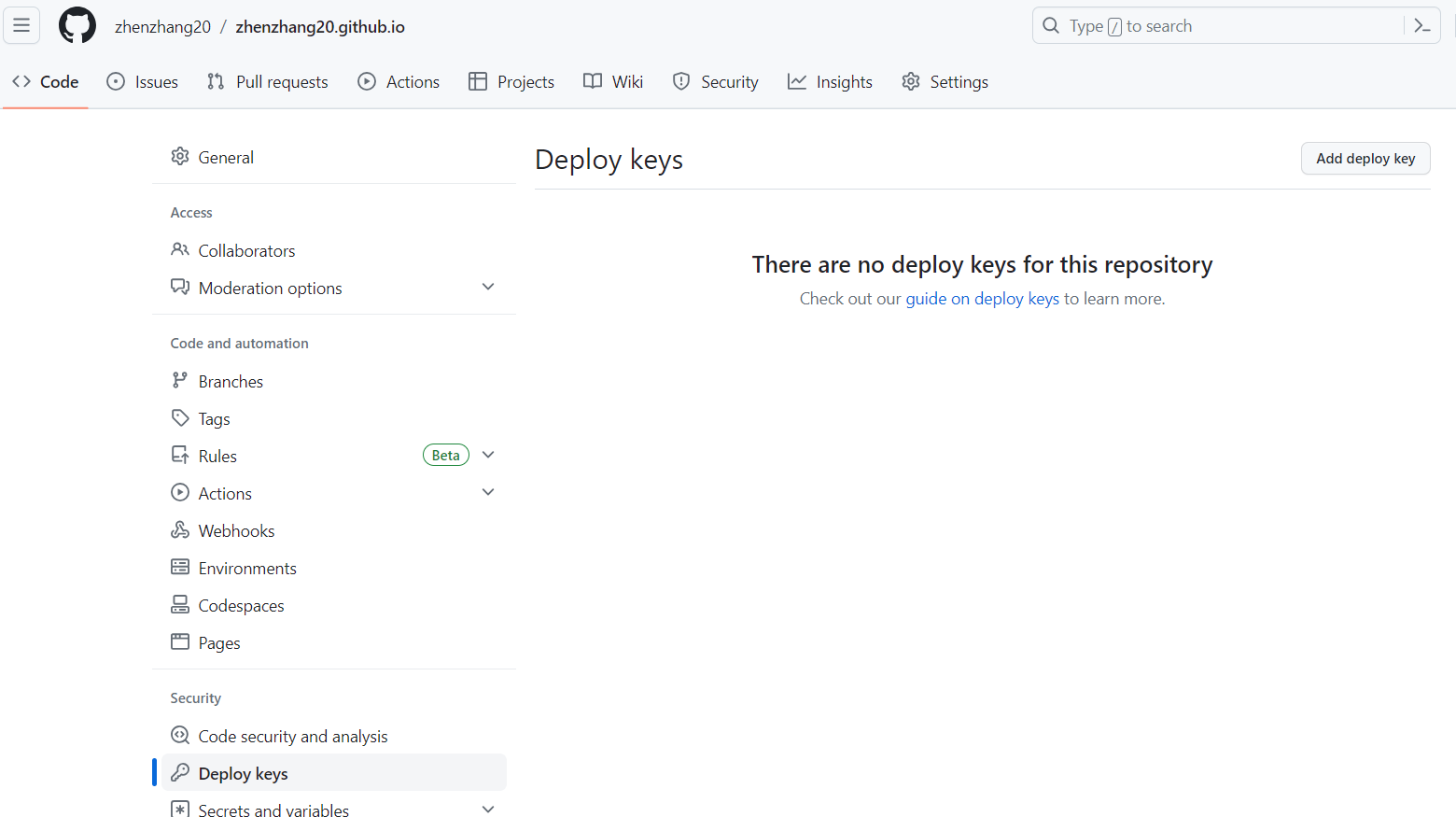1456x817 pixels.
Task: Open the Code tab
Action: (x=46, y=82)
